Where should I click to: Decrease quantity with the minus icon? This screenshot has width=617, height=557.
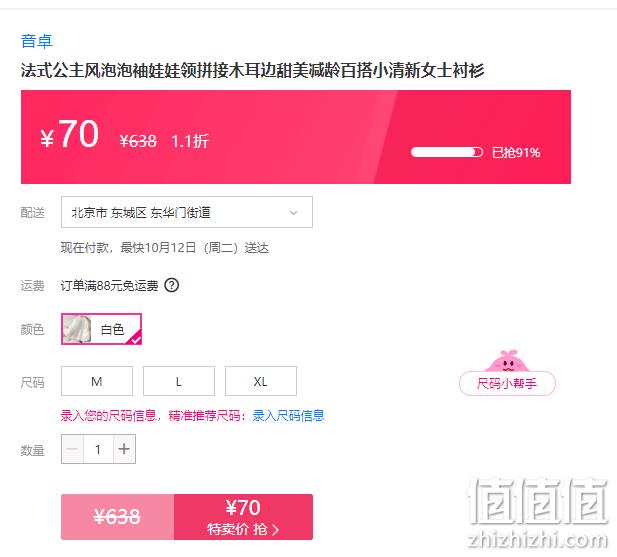tap(72, 449)
